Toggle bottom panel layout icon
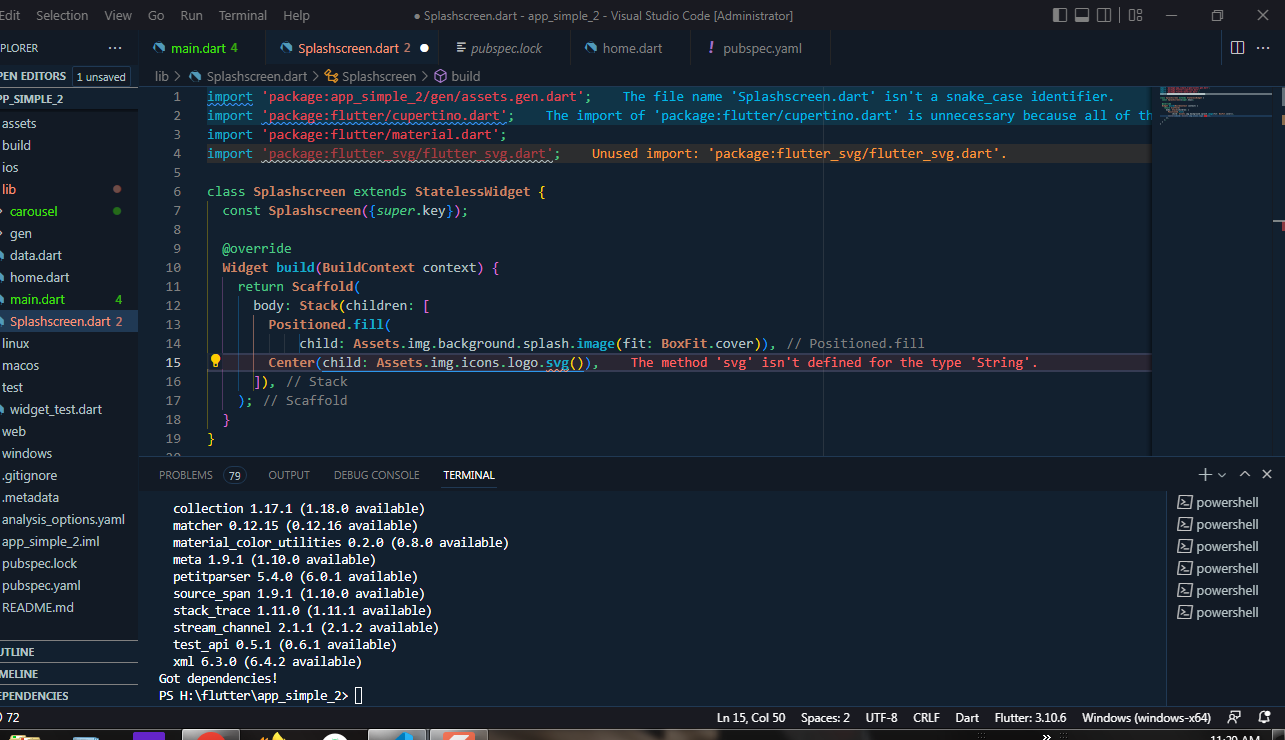The width and height of the screenshot is (1285, 740). 1082,15
